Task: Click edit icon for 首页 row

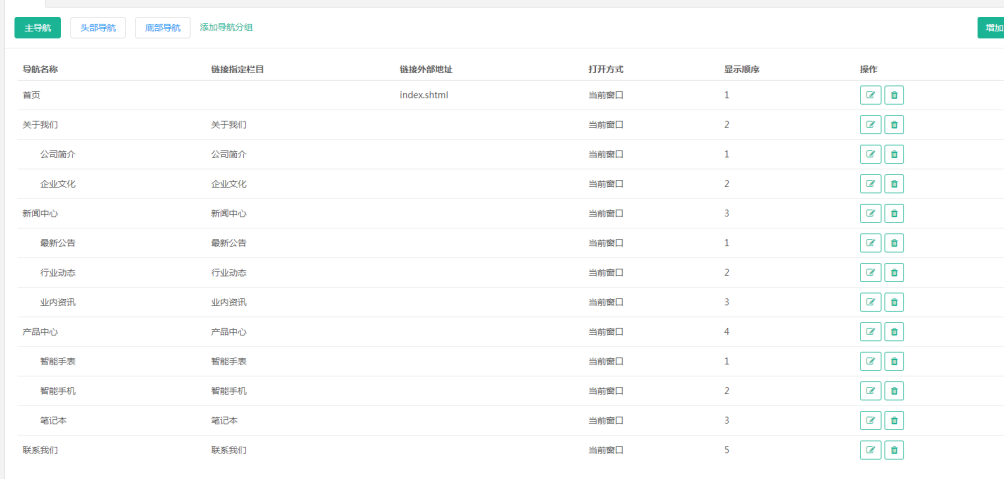Action: 870,95
